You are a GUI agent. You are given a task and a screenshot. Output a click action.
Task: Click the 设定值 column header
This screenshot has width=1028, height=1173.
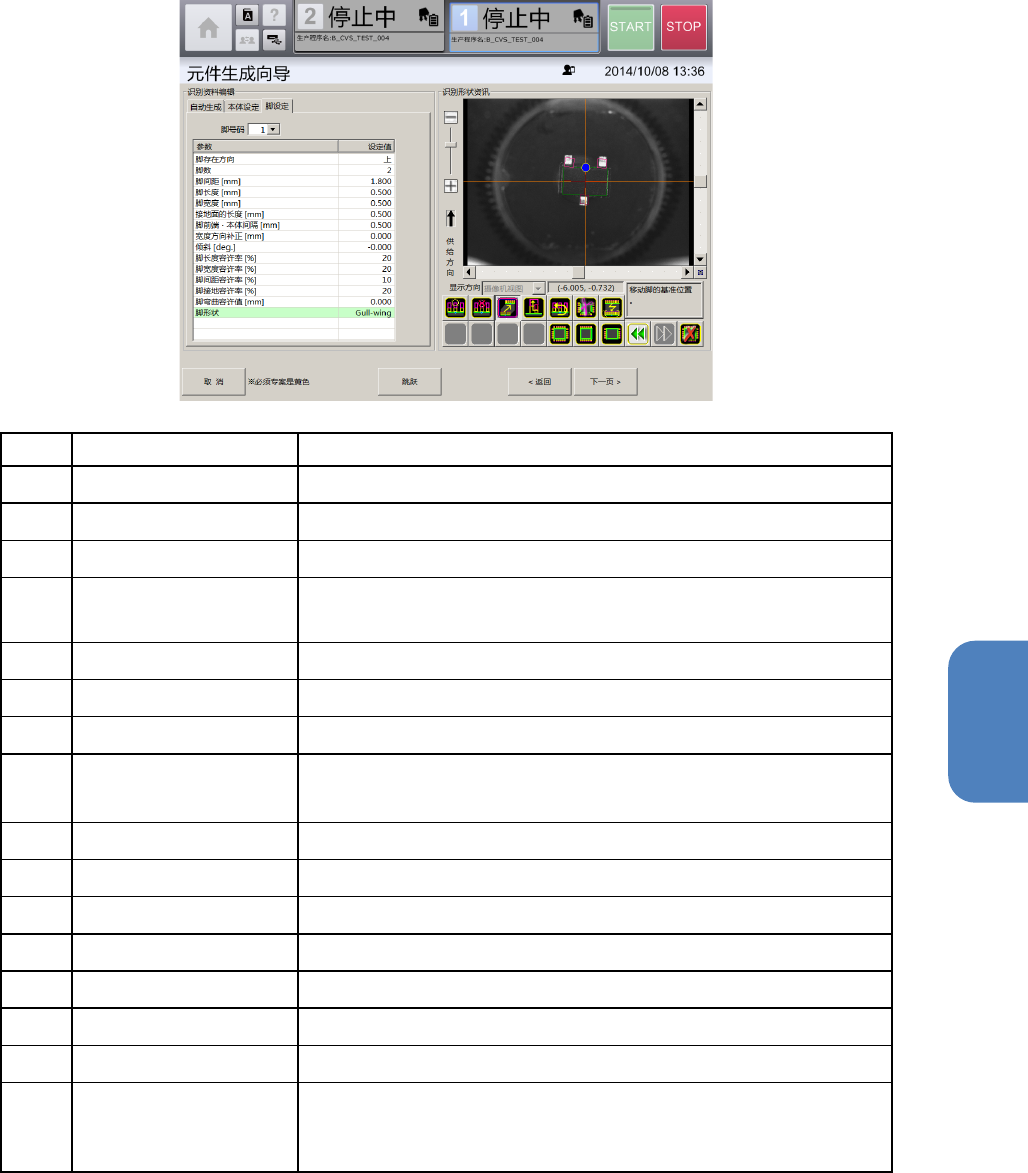367,147
